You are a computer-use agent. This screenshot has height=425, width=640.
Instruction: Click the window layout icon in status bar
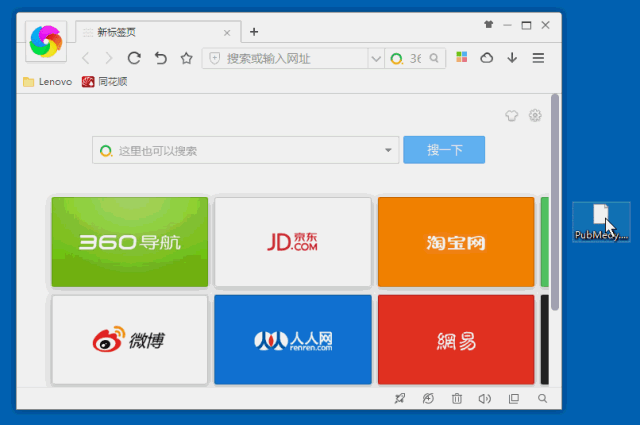(x=514, y=398)
